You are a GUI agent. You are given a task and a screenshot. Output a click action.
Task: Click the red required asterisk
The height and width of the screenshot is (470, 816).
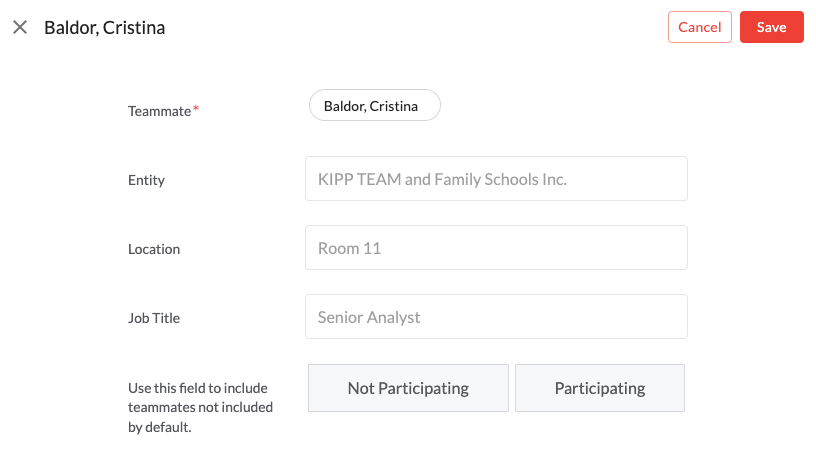click(x=196, y=110)
